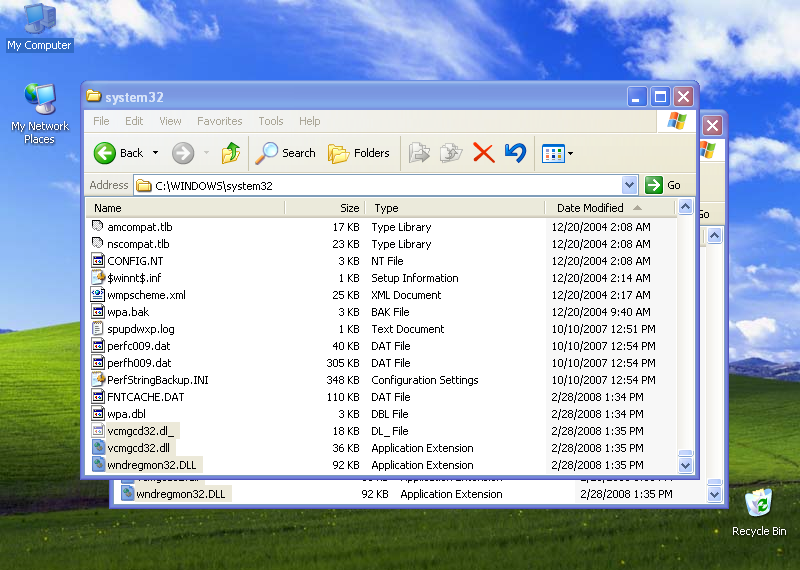This screenshot has width=800, height=570.
Task: Click the PerfStringBackup.INI file name
Action: pyautogui.click(x=158, y=380)
